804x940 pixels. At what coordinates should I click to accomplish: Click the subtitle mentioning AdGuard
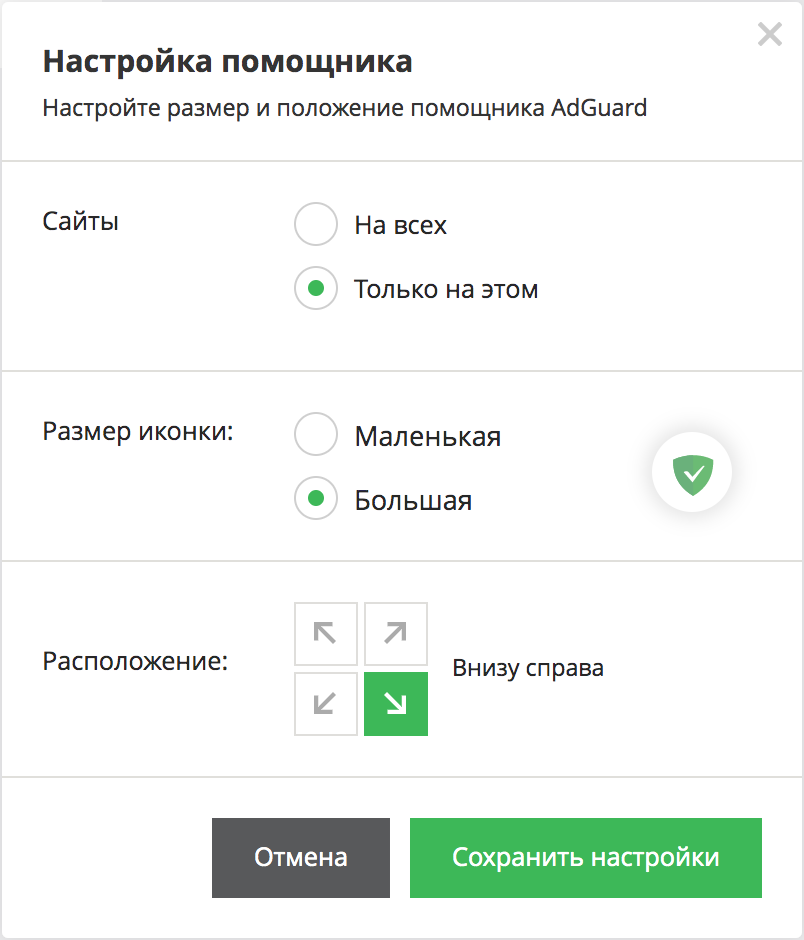click(x=345, y=109)
